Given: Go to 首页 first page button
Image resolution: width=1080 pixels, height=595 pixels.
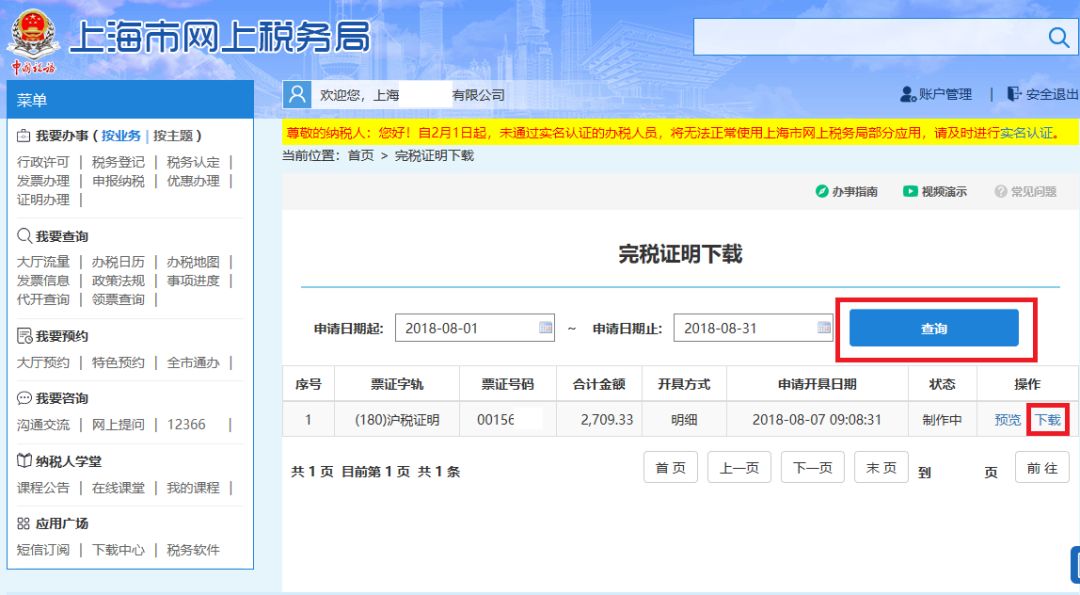Looking at the screenshot, I should pos(670,468).
